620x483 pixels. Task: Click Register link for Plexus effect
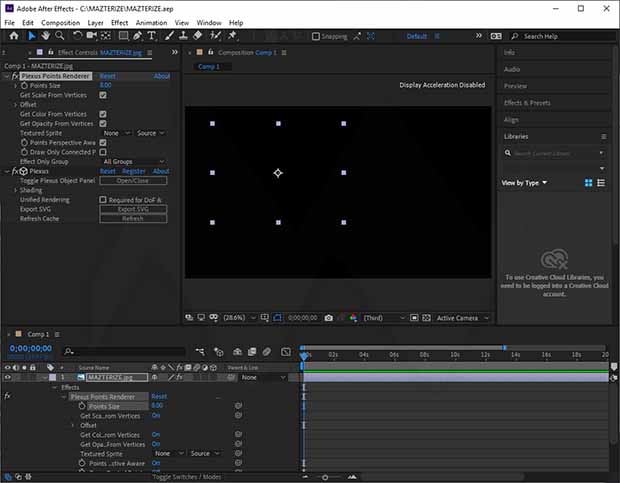pyautogui.click(x=134, y=171)
